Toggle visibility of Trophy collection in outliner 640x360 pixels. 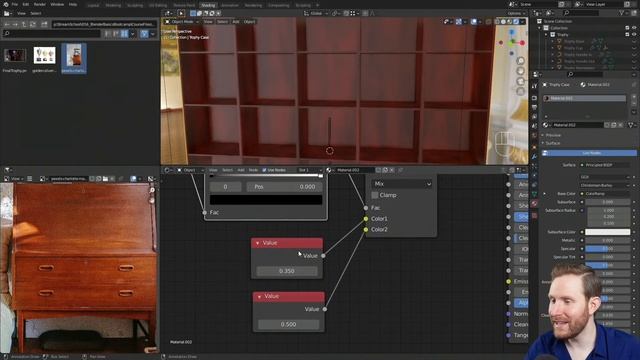click(634, 34)
